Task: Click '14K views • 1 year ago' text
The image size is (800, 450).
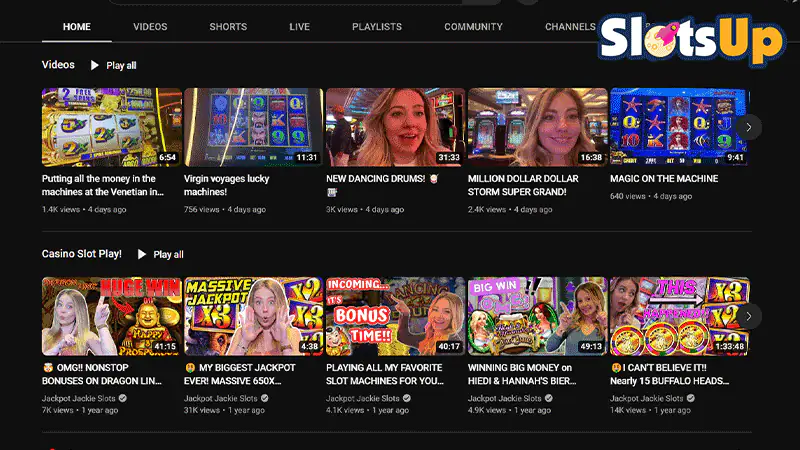Action: tap(650, 410)
